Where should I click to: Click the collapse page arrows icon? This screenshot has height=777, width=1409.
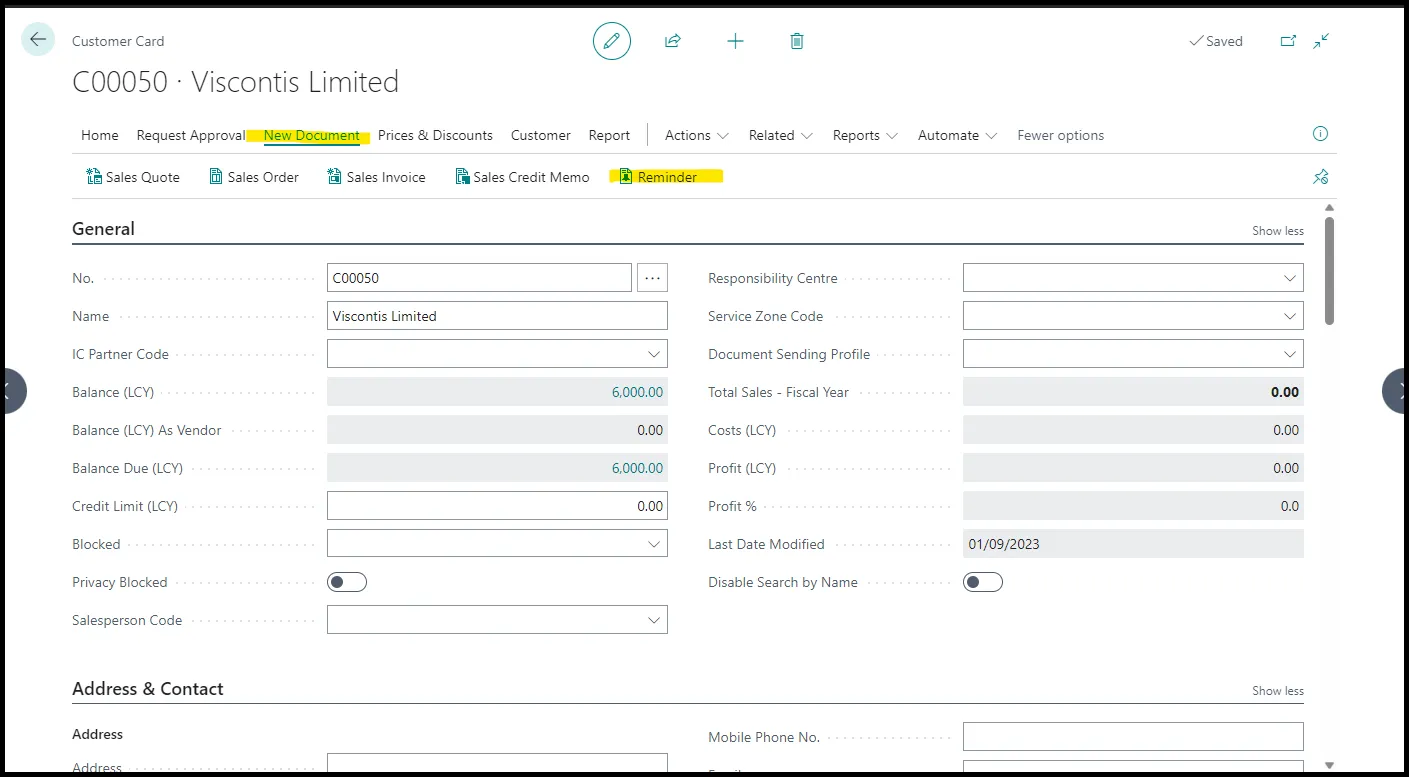1322,41
